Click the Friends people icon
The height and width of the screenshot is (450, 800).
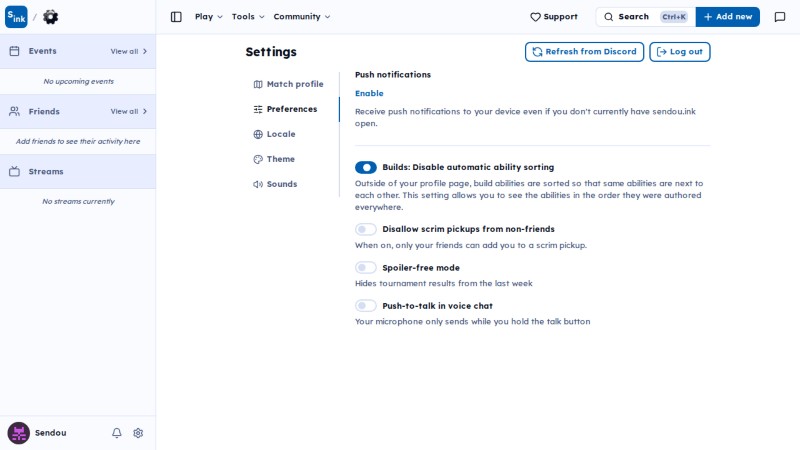14,111
